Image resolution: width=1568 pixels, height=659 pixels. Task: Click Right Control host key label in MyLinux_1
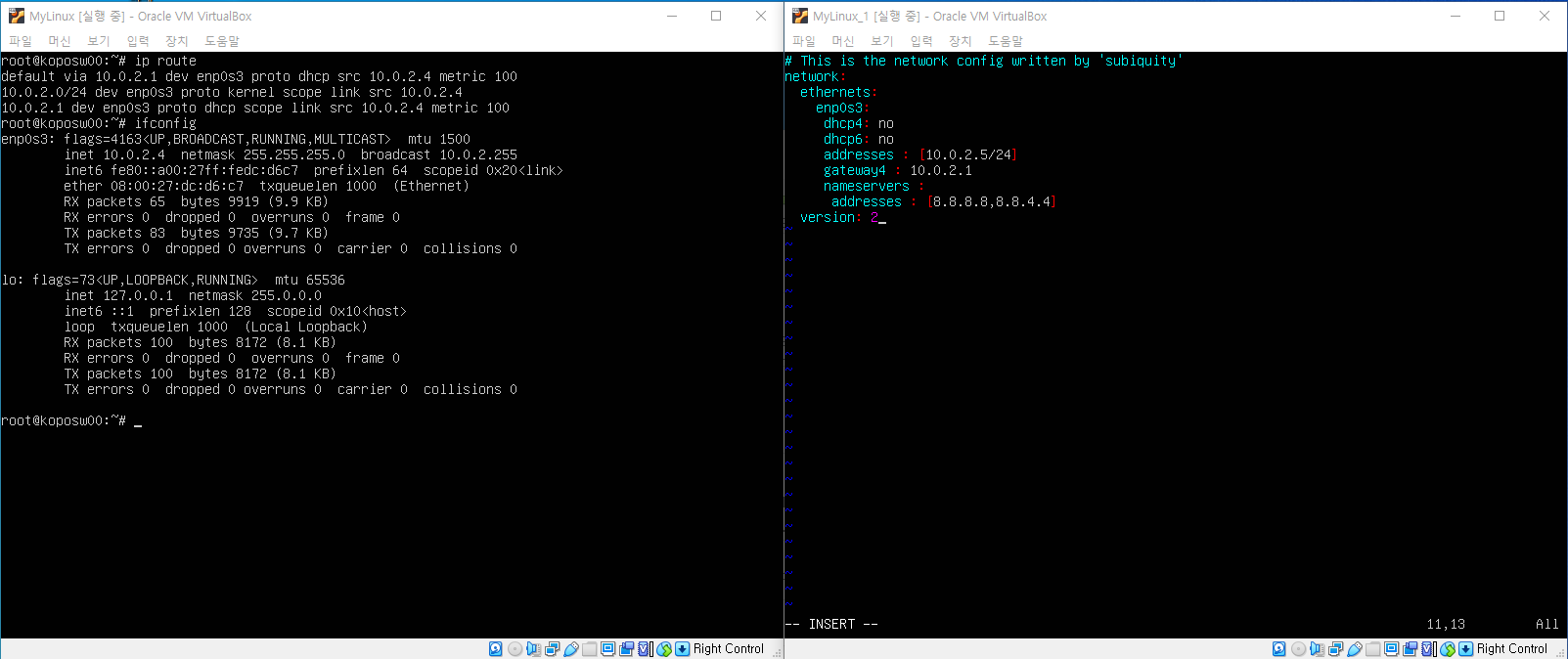pyautogui.click(x=1512, y=648)
